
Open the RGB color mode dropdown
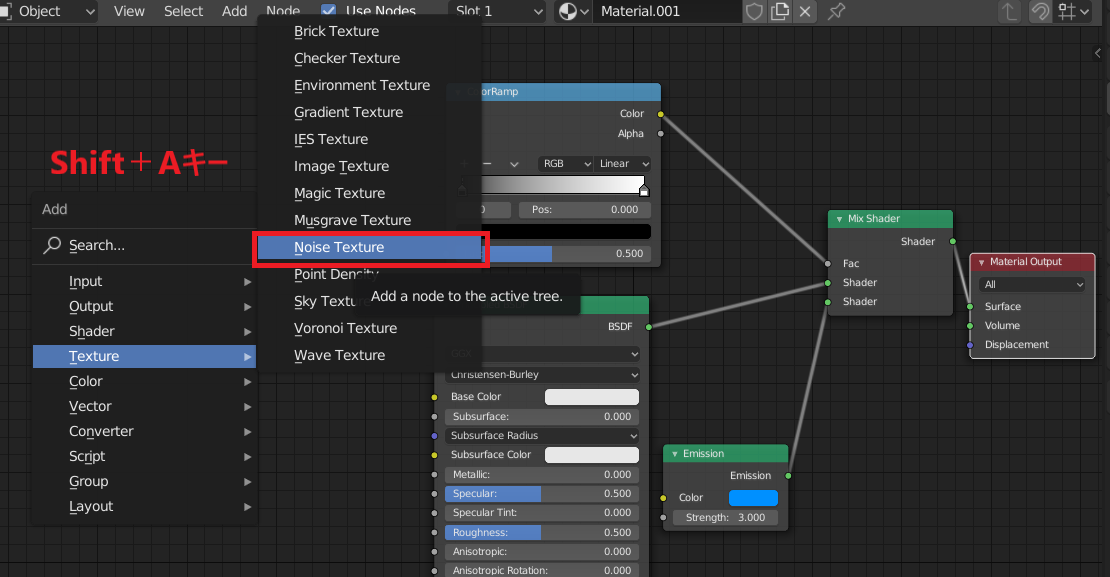pos(565,164)
